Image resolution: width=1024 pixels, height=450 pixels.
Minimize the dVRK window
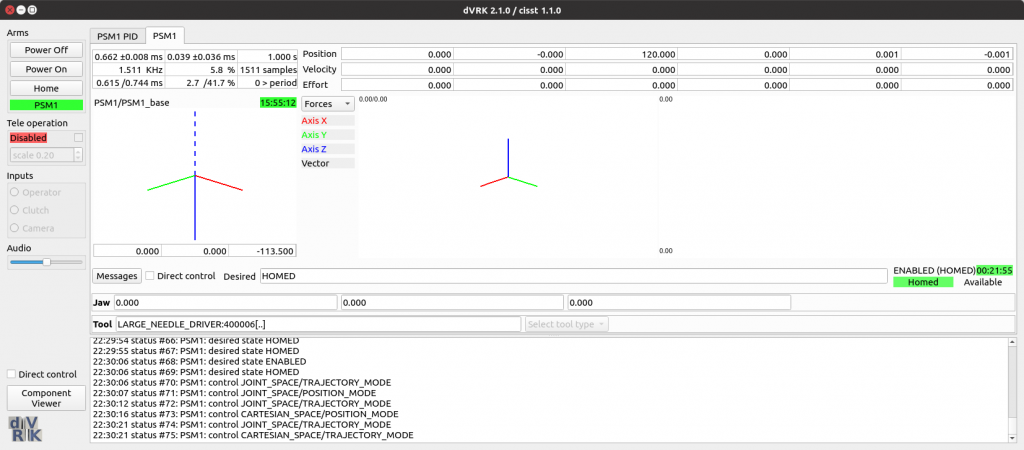click(x=21, y=10)
